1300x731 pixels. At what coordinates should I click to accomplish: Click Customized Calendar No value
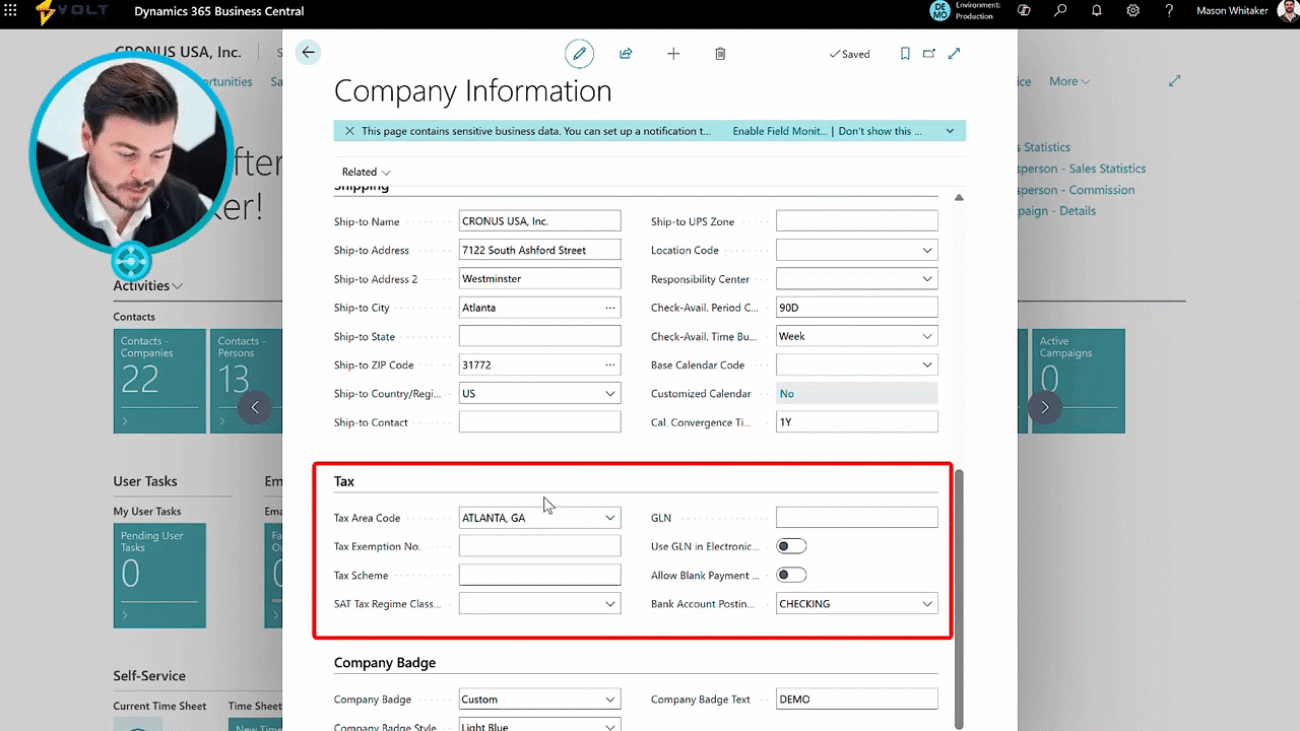(x=857, y=394)
